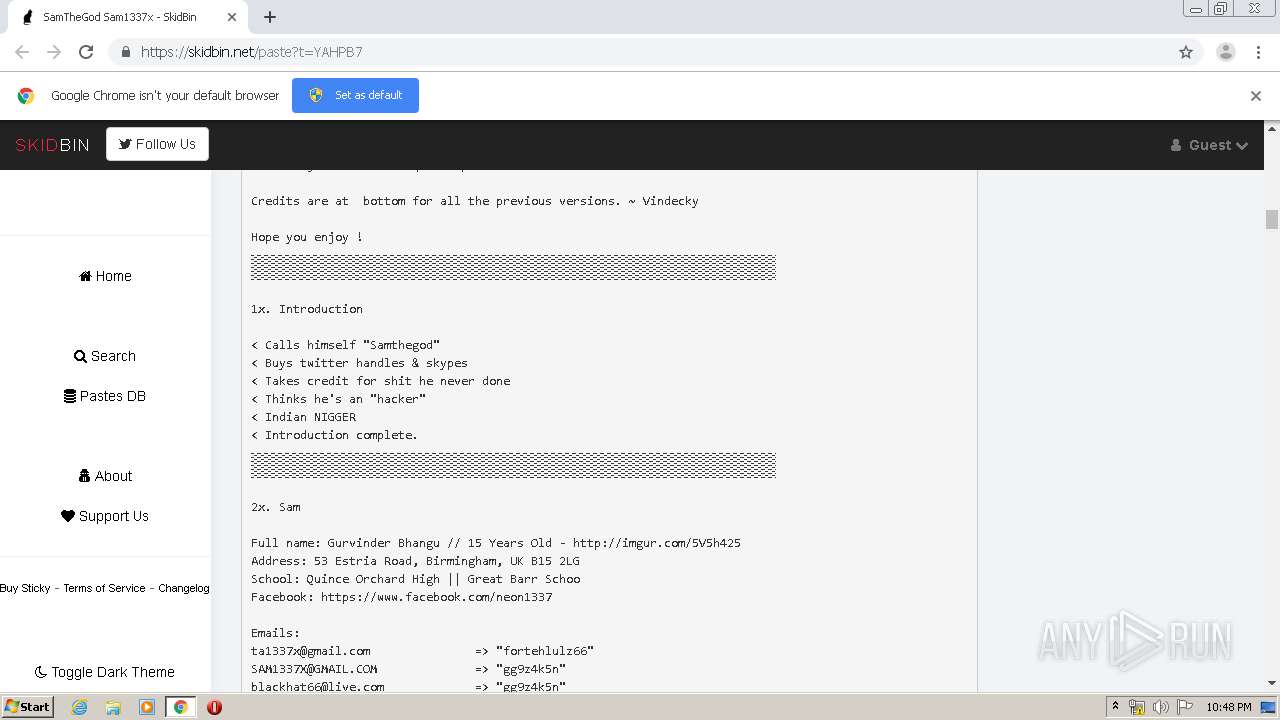Open a new browser tab
This screenshot has height=720, width=1280.
(270, 17)
